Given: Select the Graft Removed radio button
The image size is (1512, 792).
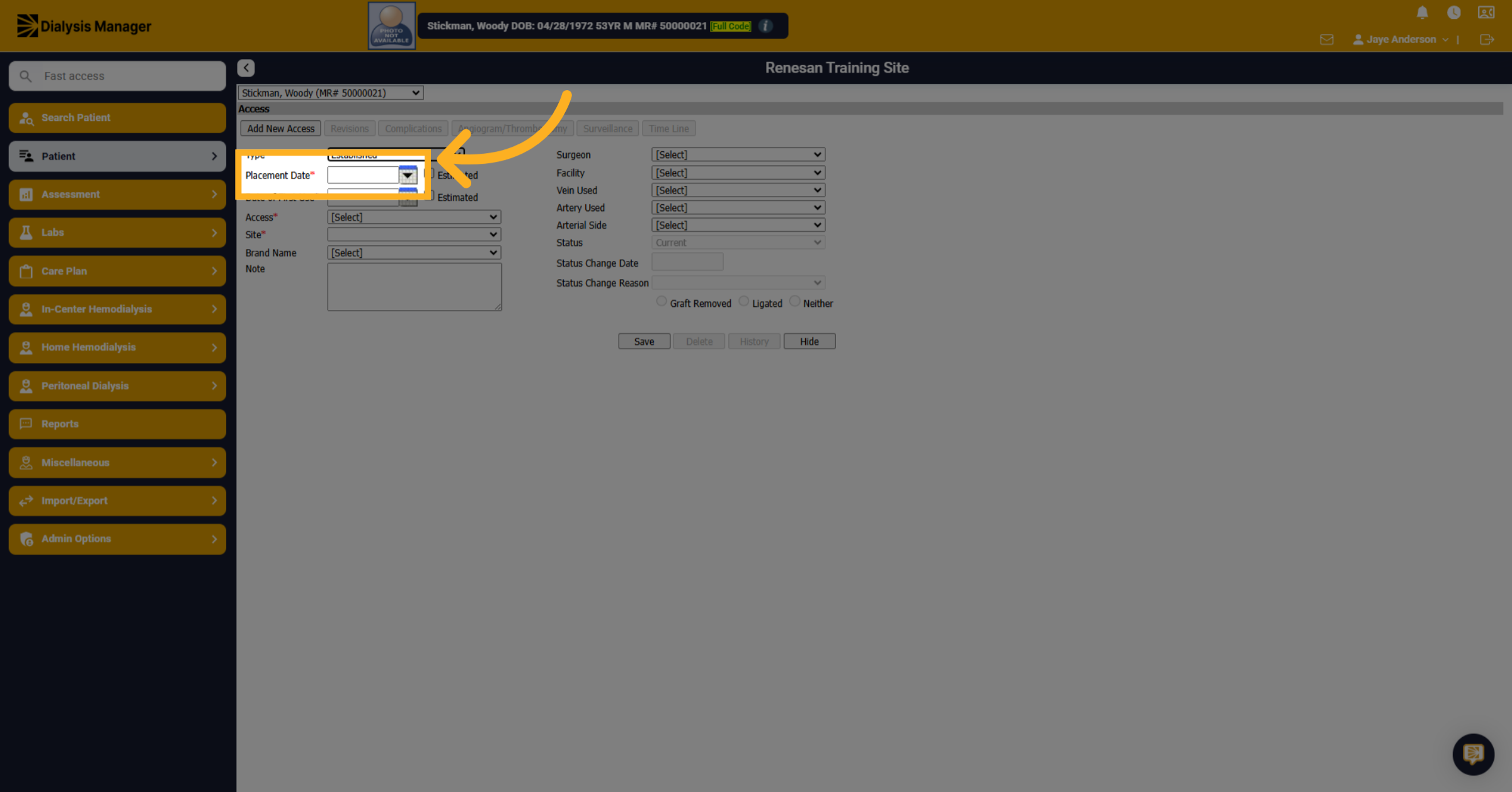Looking at the screenshot, I should click(661, 301).
